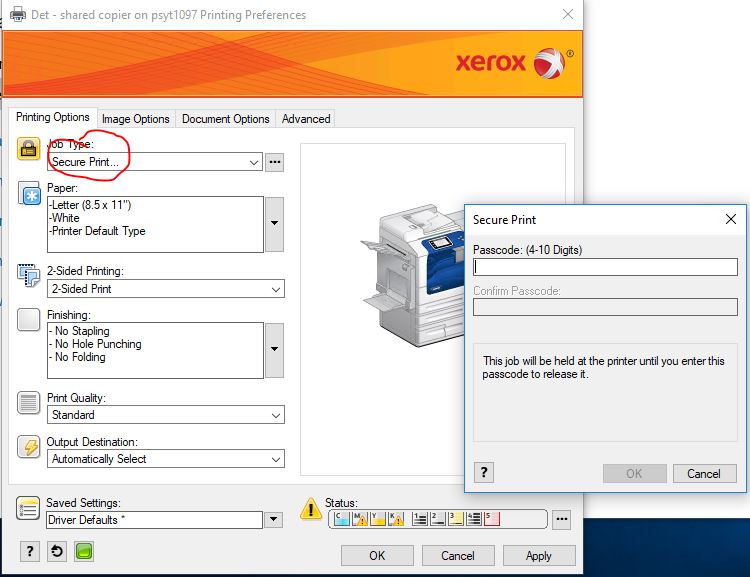Click the Job Type padlock icon
Image resolution: width=750 pixels, height=577 pixels.
[28, 149]
